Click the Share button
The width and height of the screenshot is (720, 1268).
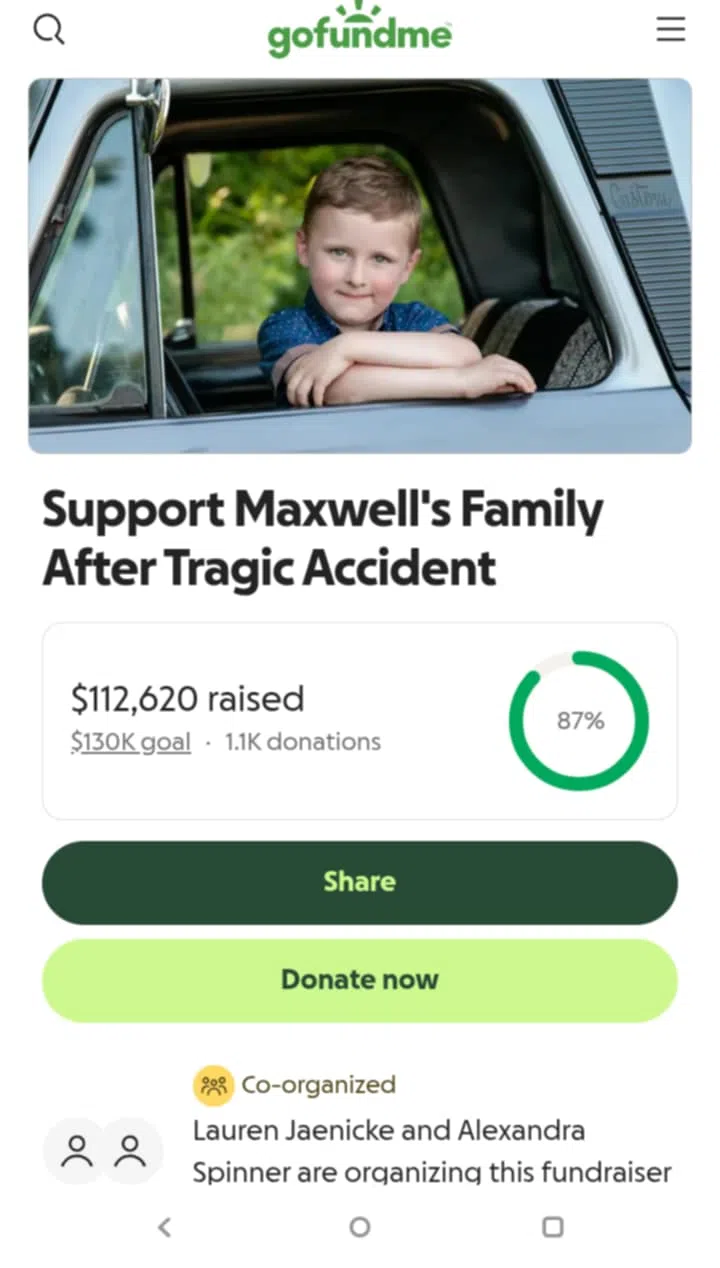point(360,882)
